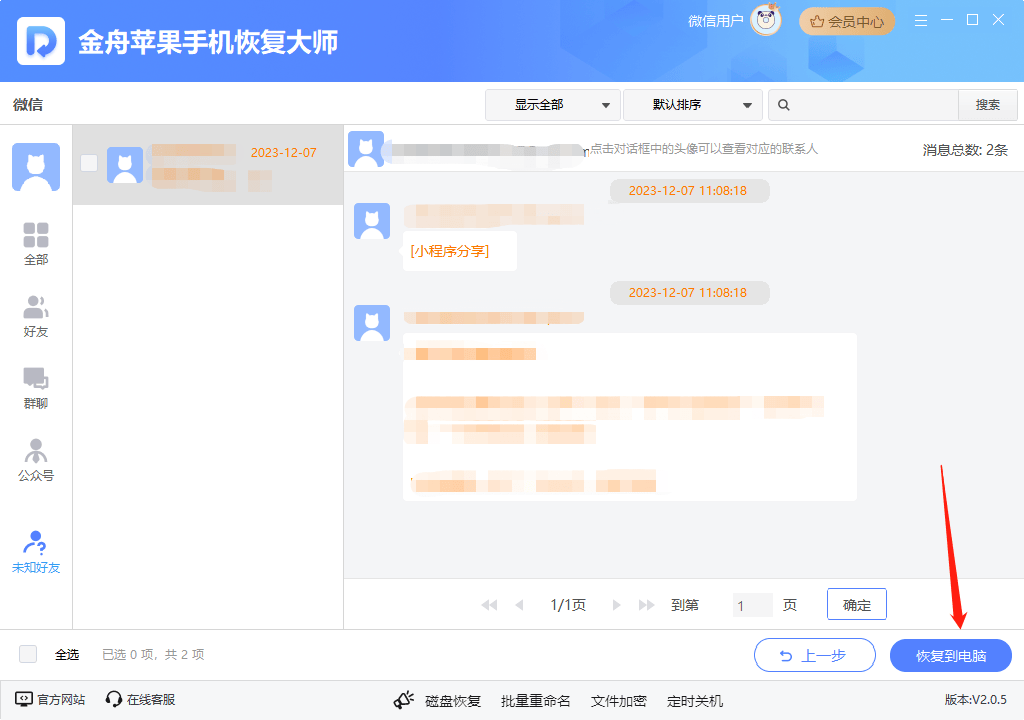Viewport: 1024px width, 720px height.
Task: Expand the 默认排序 sorting dropdown
Action: [x=693, y=104]
